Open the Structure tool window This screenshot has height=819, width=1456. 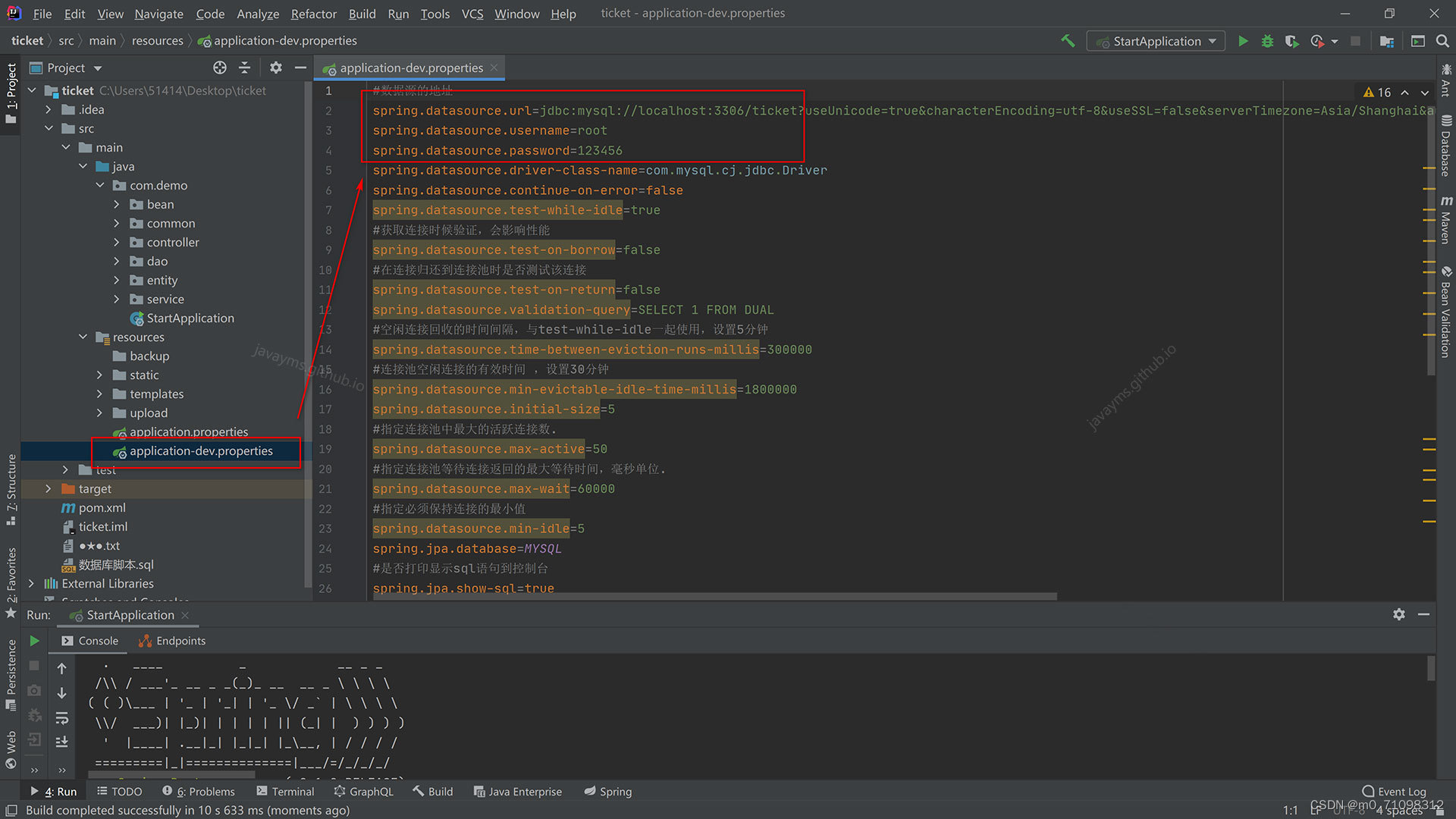[x=11, y=489]
